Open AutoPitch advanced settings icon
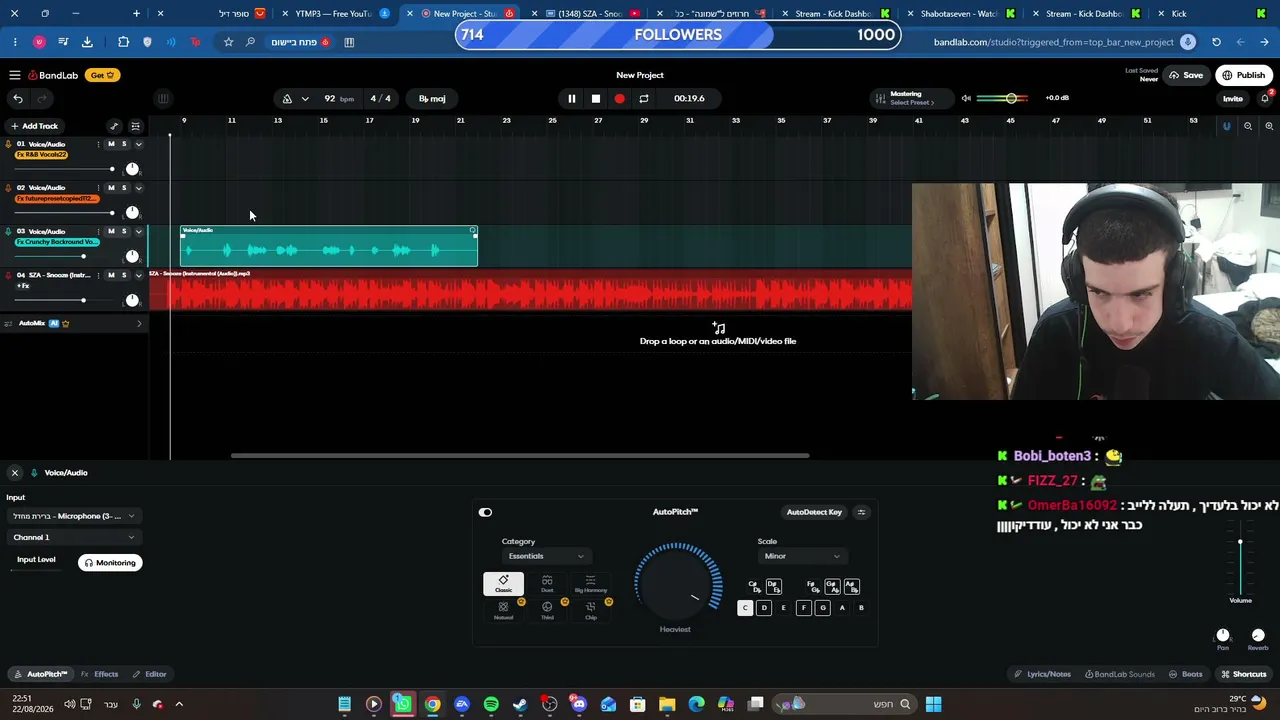 point(861,512)
